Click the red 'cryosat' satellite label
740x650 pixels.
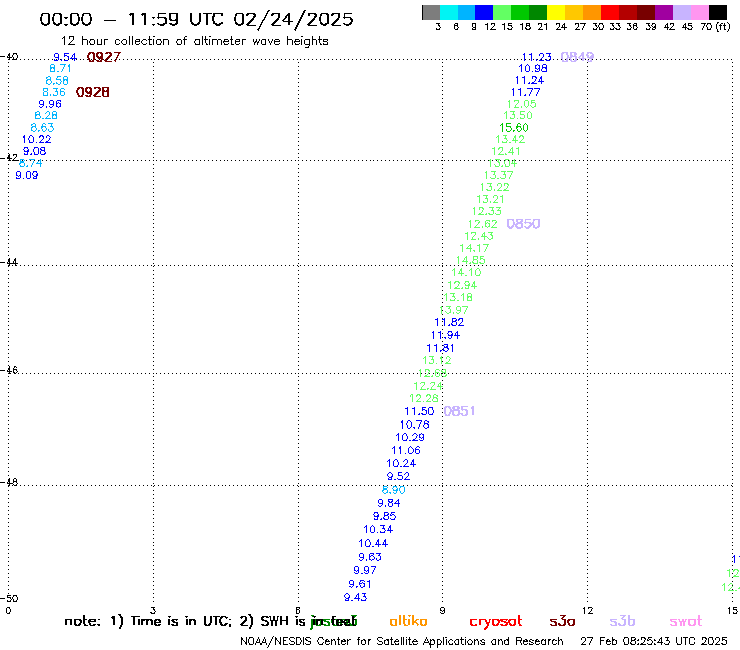[496, 622]
